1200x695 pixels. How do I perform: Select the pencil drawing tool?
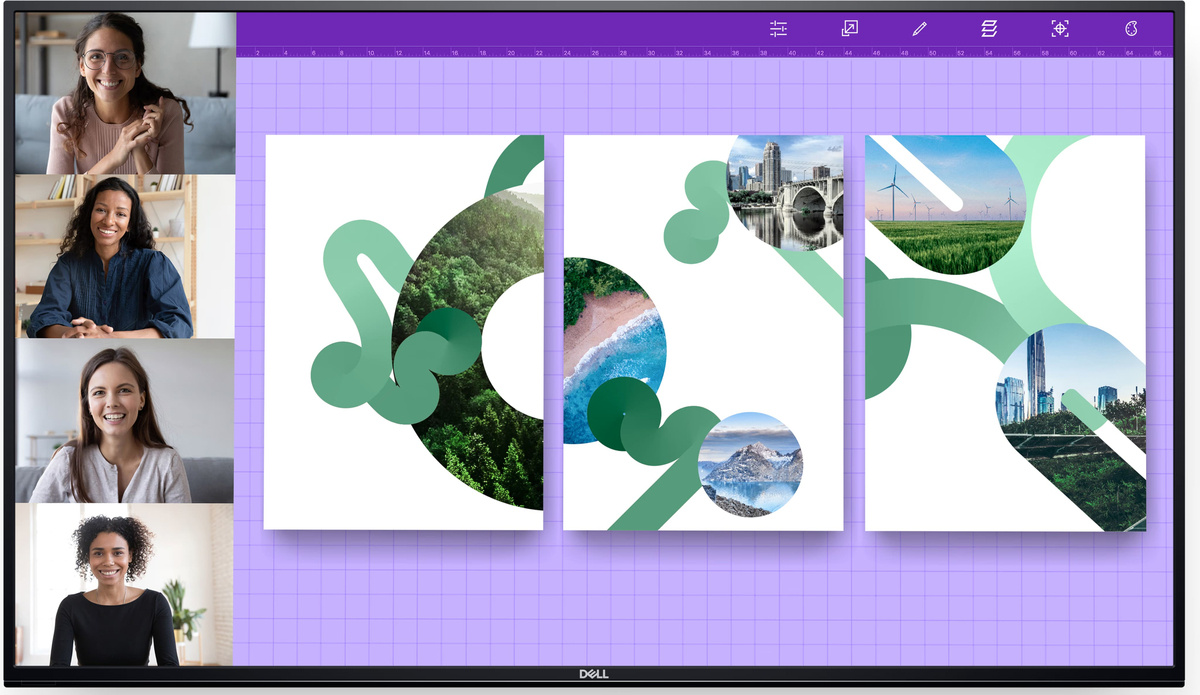(x=919, y=29)
